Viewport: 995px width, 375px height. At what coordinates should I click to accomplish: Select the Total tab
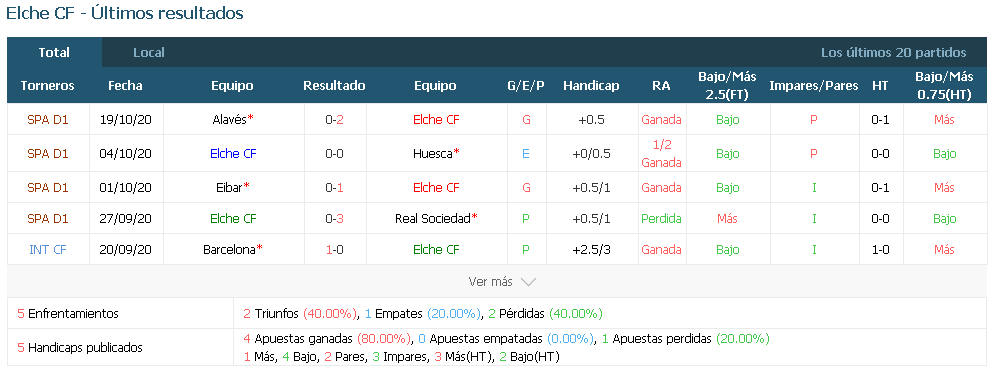54,53
